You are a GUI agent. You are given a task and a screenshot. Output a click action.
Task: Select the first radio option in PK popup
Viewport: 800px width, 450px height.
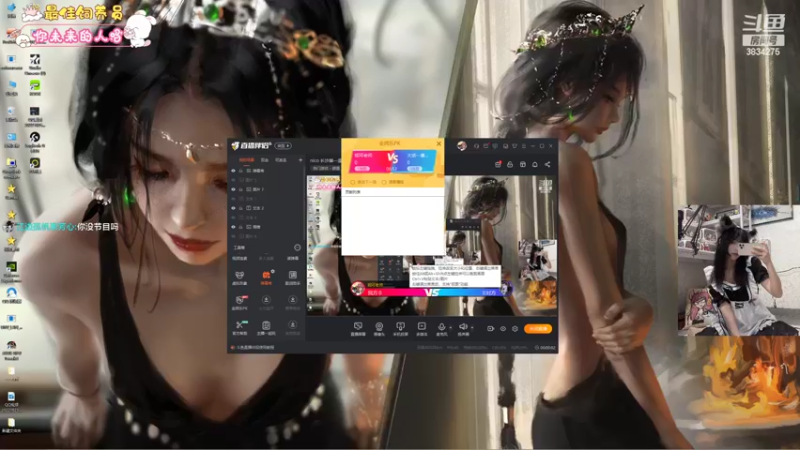352,182
